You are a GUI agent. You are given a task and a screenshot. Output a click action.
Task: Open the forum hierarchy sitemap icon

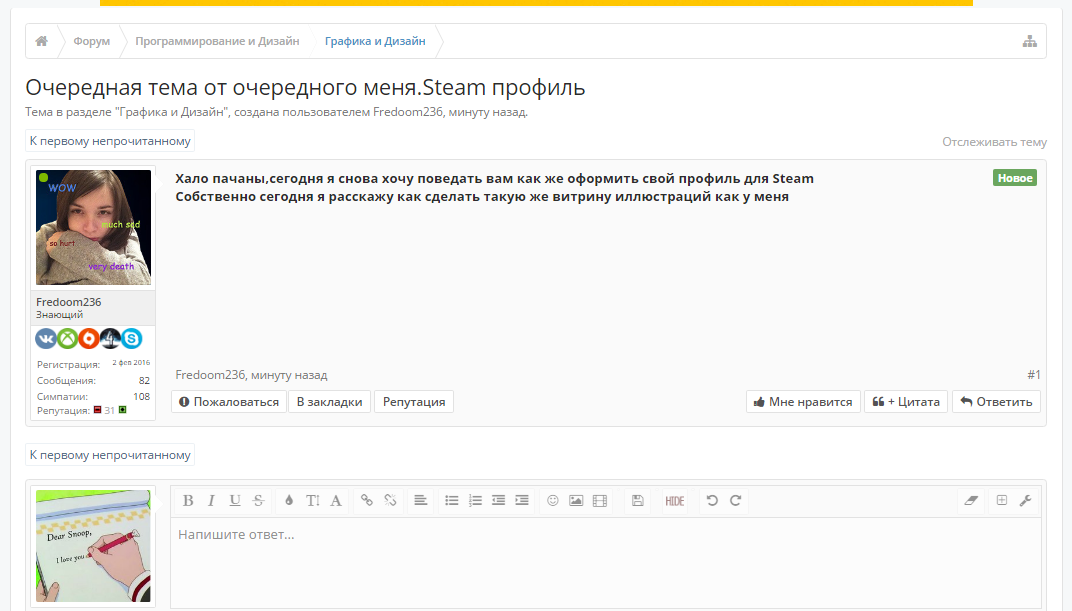[1030, 41]
